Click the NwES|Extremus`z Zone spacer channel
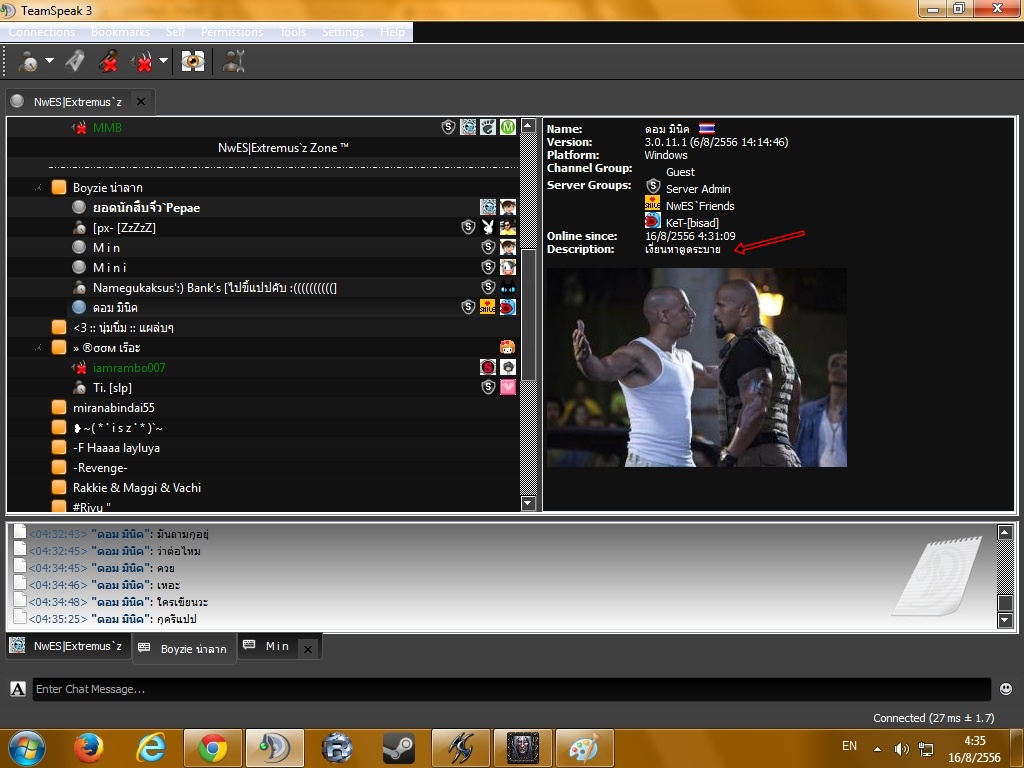 283,148
